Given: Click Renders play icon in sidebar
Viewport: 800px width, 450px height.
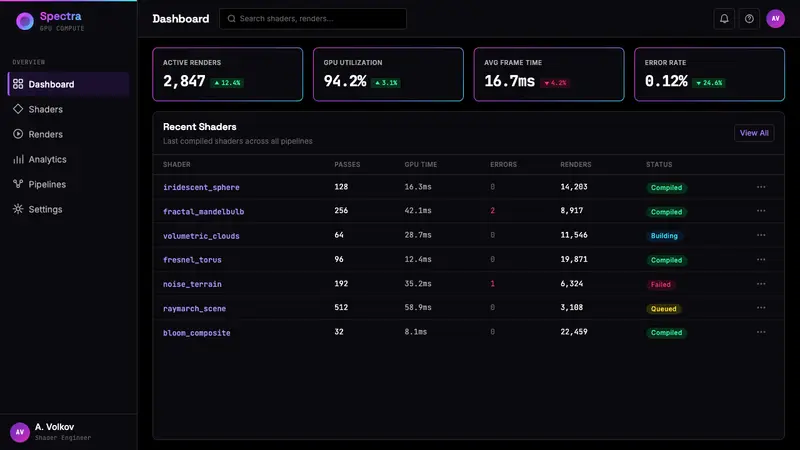Looking at the screenshot, I should [18, 134].
